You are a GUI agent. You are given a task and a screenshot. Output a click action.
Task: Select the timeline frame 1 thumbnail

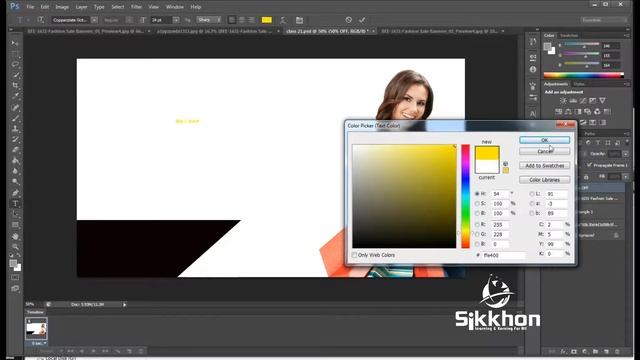[x=36, y=329]
